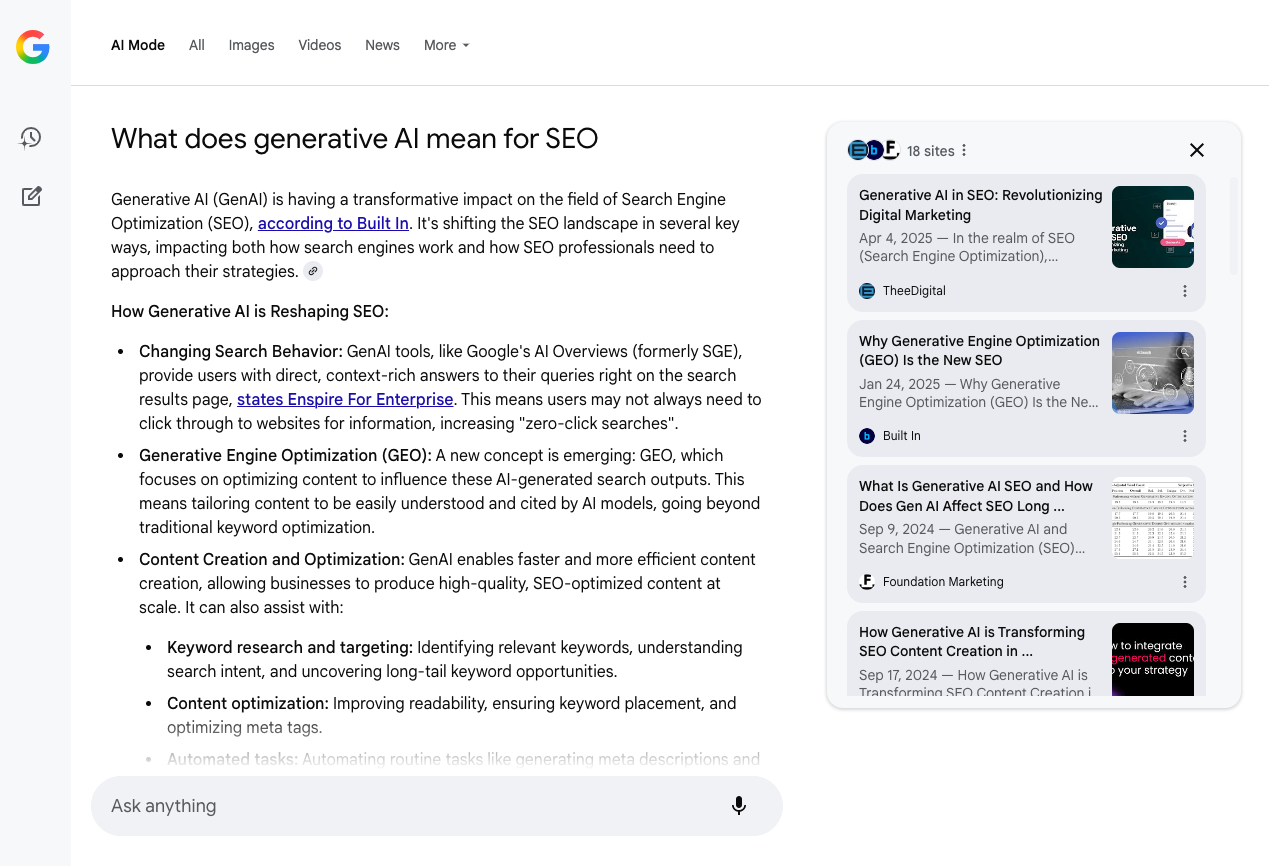Screen dimensions: 1269x866
Task: Switch to the News tab
Action: [382, 45]
